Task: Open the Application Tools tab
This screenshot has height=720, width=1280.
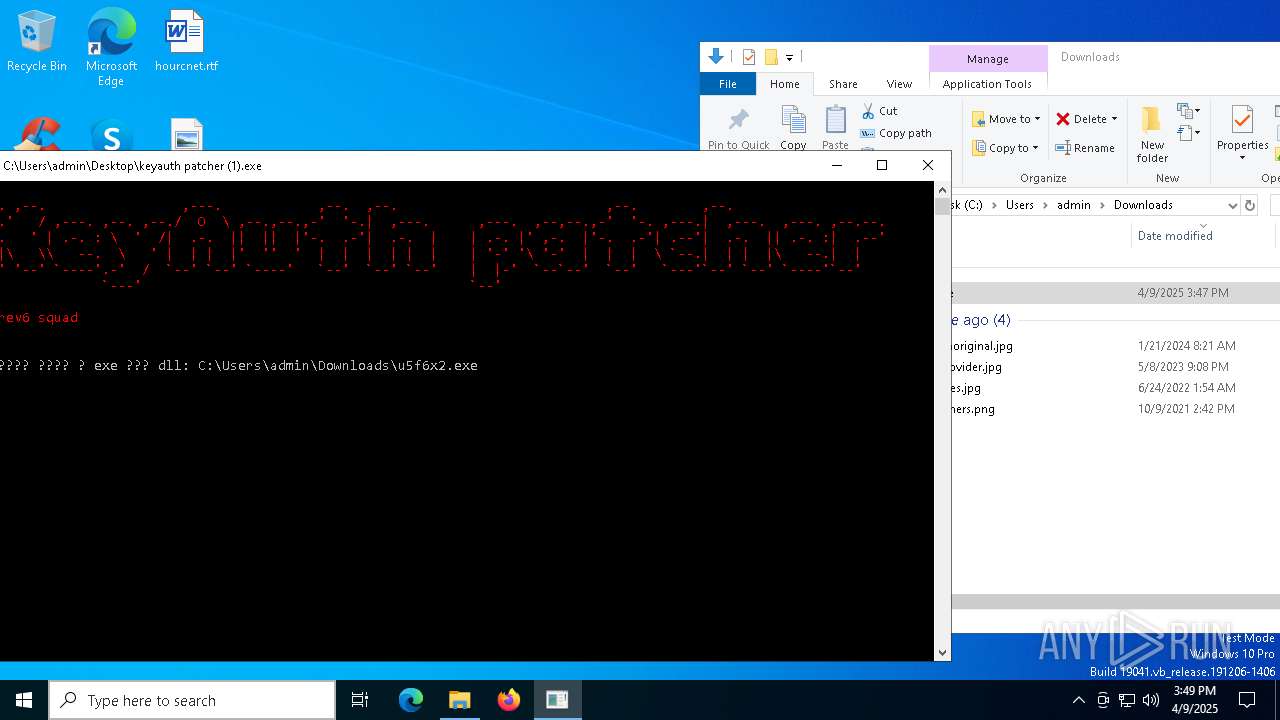Action: (987, 84)
